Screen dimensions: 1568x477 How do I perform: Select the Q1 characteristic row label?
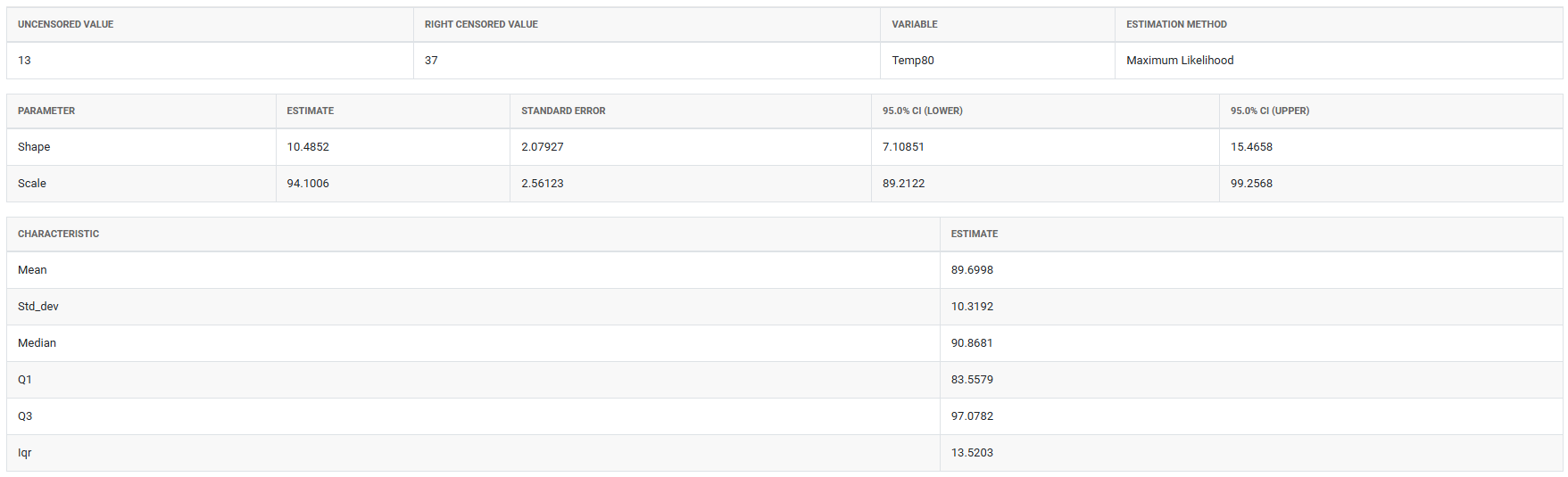point(25,380)
